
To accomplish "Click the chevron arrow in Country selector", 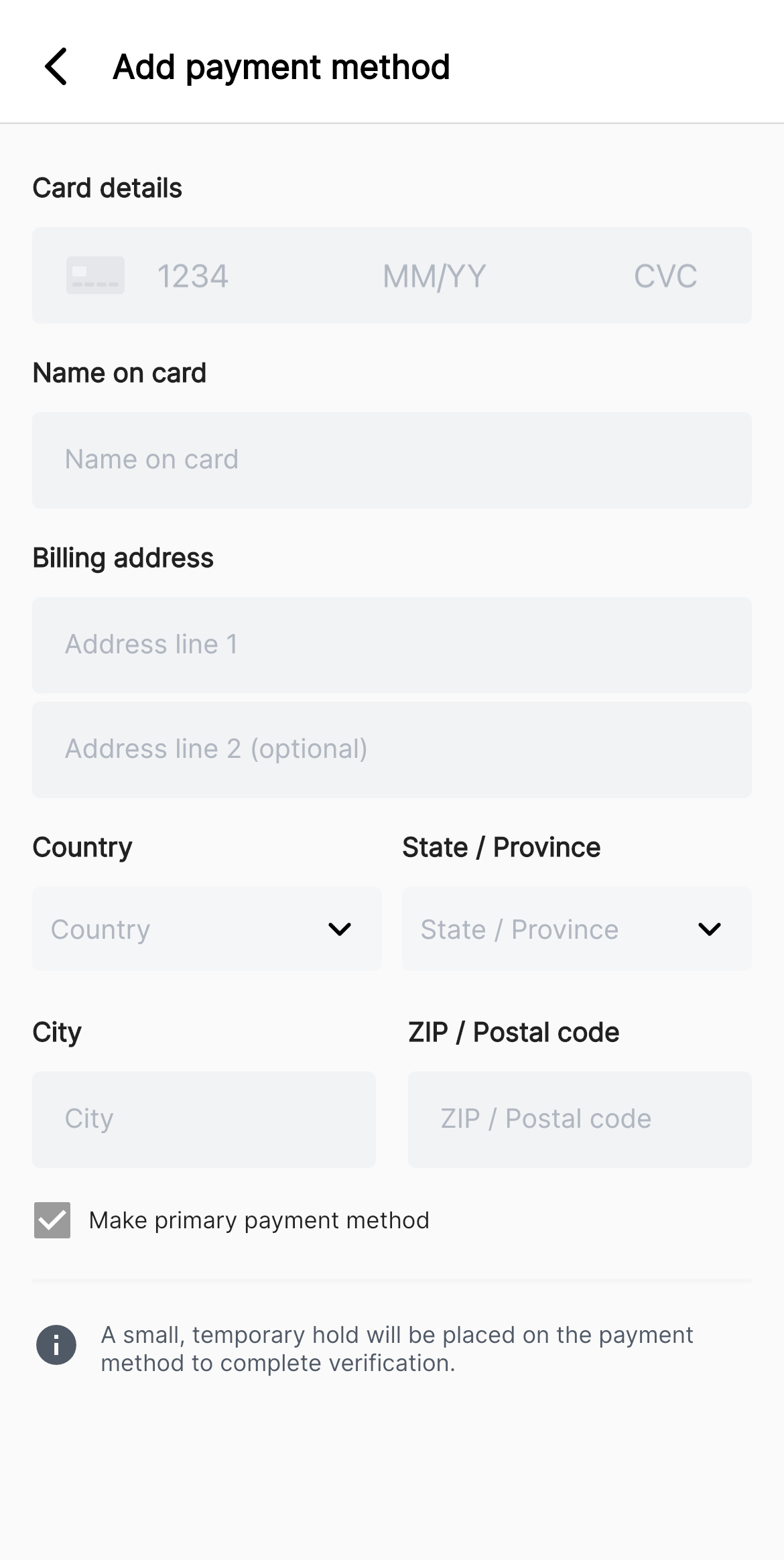I will click(x=340, y=929).
